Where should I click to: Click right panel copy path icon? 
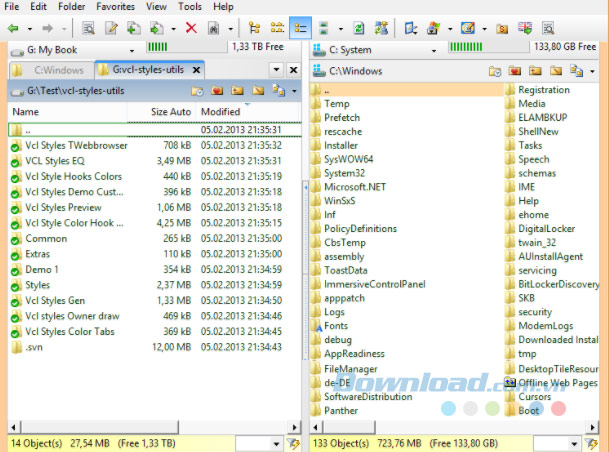[576, 71]
